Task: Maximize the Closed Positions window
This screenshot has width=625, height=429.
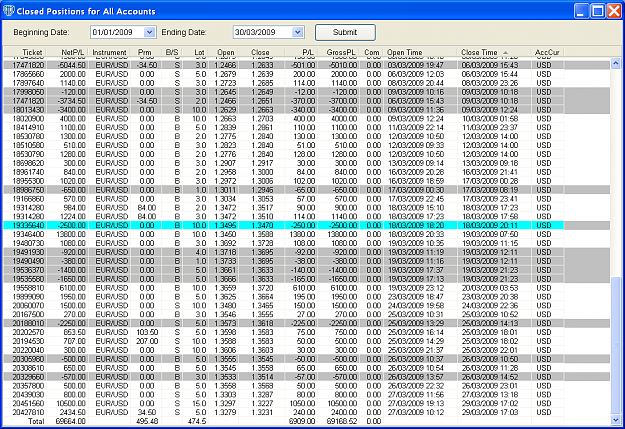Action: point(598,11)
